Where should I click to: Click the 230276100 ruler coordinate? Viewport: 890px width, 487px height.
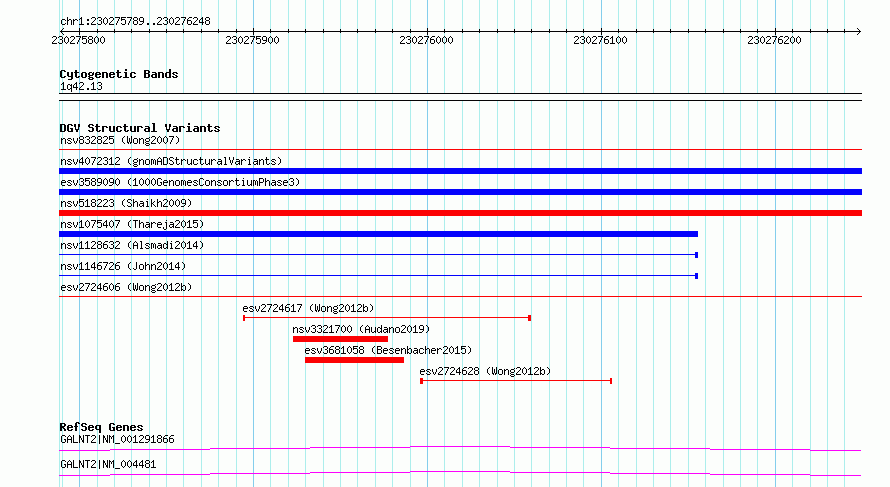click(600, 40)
